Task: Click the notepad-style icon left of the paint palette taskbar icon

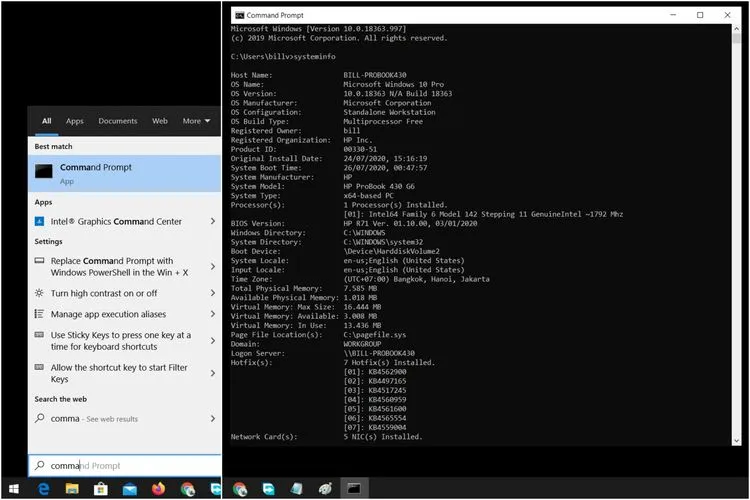Action: click(x=297, y=489)
